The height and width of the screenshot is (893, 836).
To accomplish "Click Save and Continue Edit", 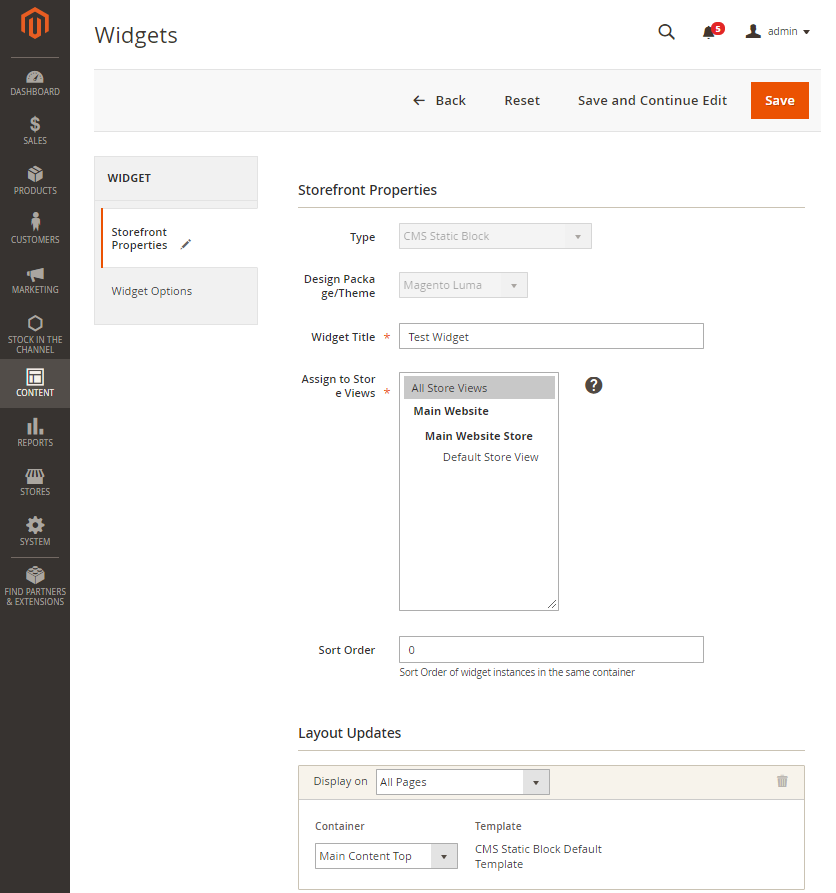I will pyautogui.click(x=652, y=100).
